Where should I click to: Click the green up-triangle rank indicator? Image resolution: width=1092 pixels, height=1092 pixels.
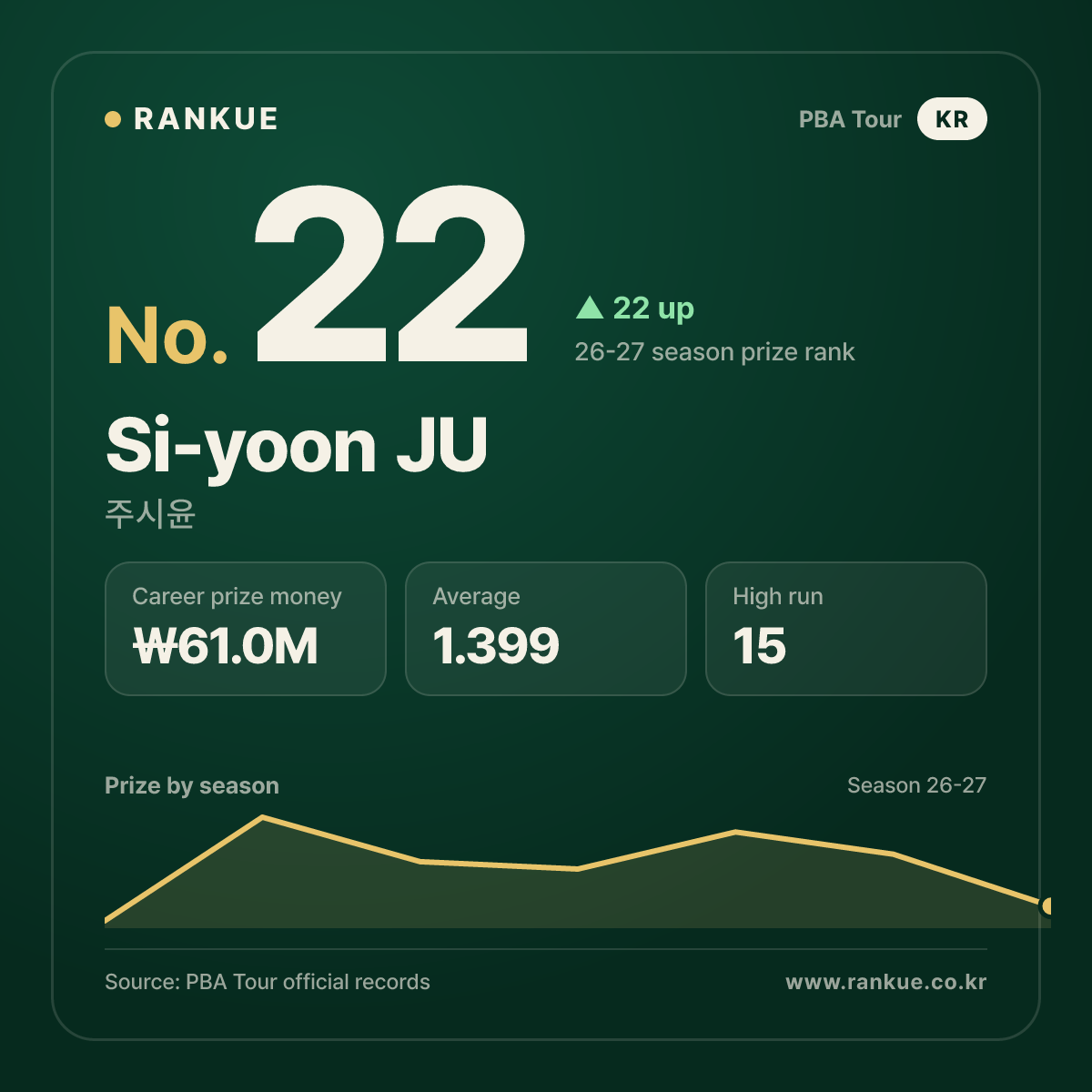(590, 308)
